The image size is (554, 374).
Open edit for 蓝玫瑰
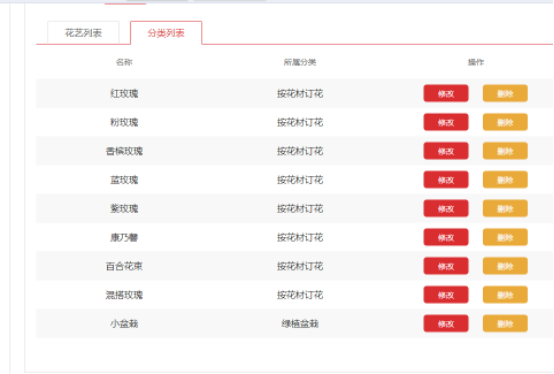pyautogui.click(x=446, y=180)
